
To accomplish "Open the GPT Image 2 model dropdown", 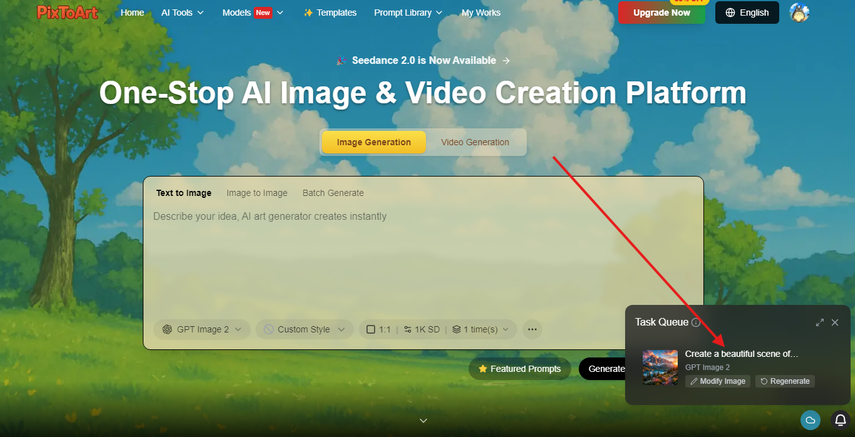I will pos(202,330).
